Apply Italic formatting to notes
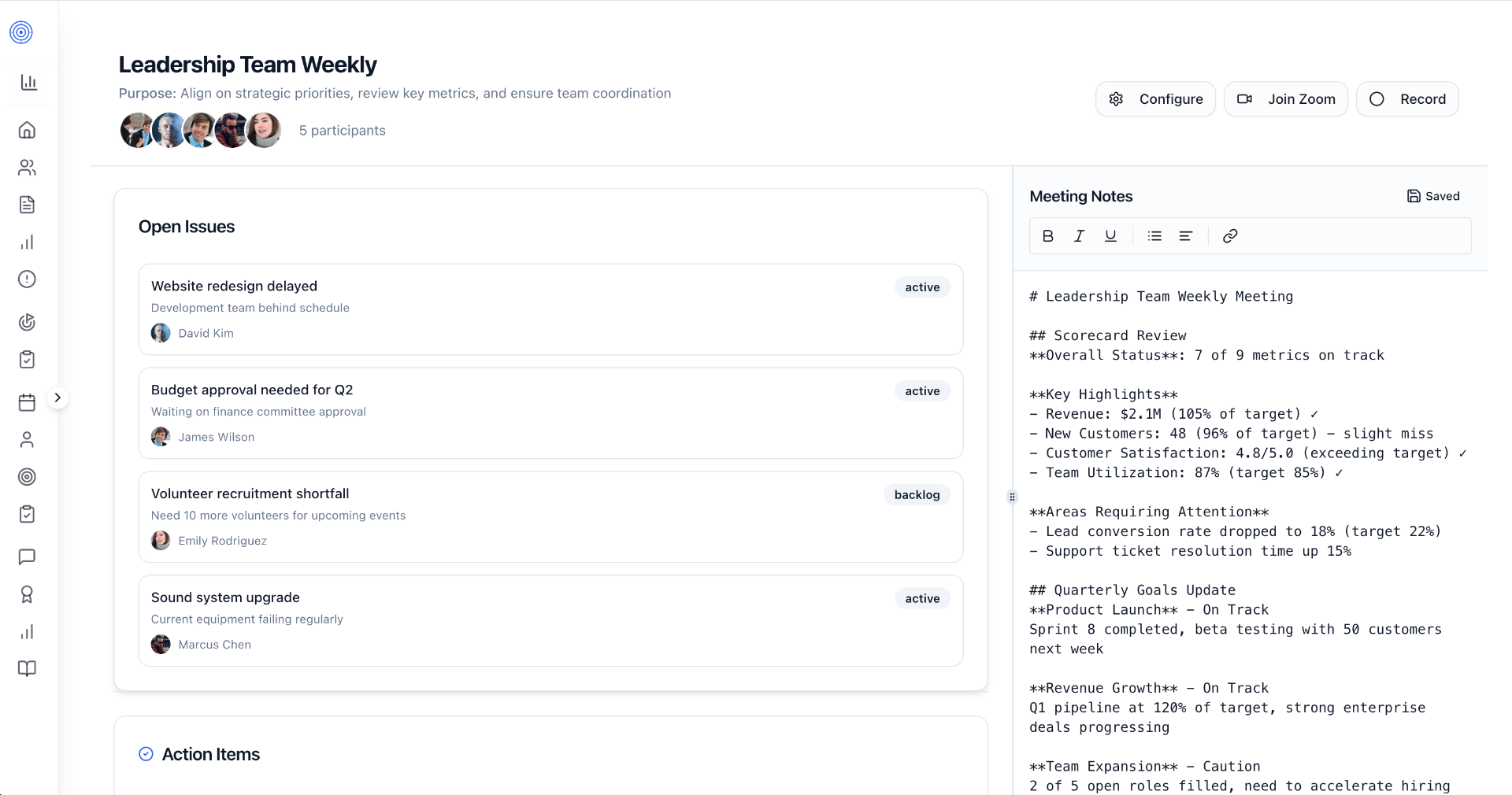Image resolution: width=1512 pixels, height=795 pixels. click(x=1079, y=235)
